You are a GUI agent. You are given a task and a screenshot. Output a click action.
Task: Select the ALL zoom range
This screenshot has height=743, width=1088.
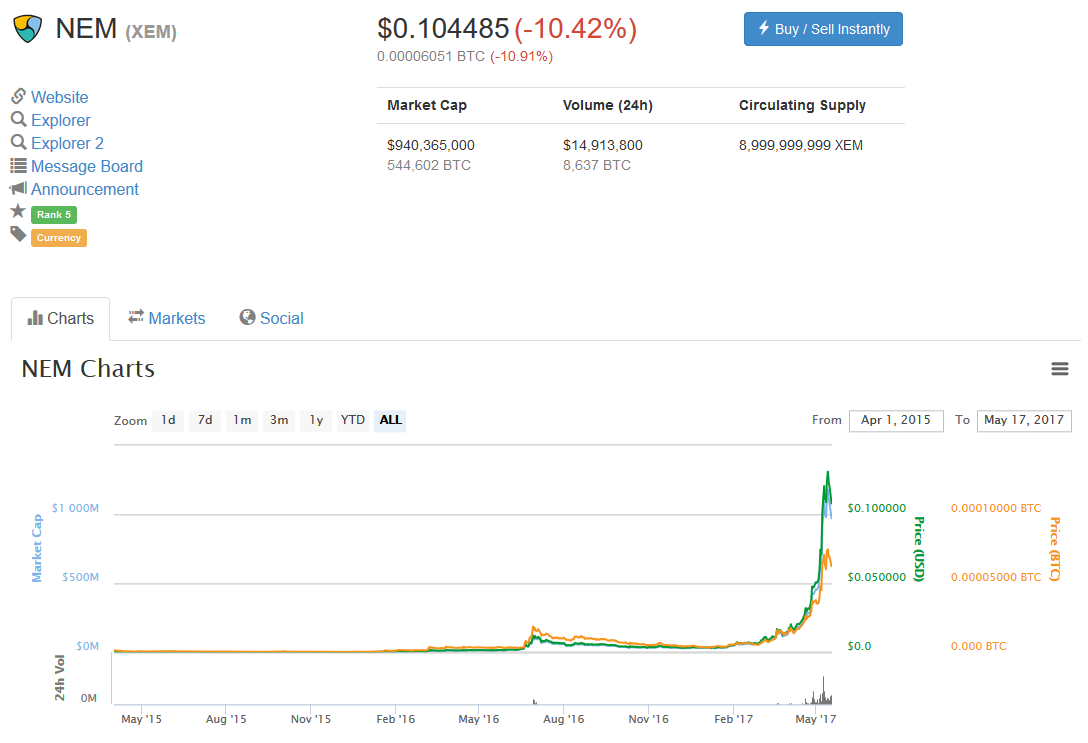click(x=390, y=420)
